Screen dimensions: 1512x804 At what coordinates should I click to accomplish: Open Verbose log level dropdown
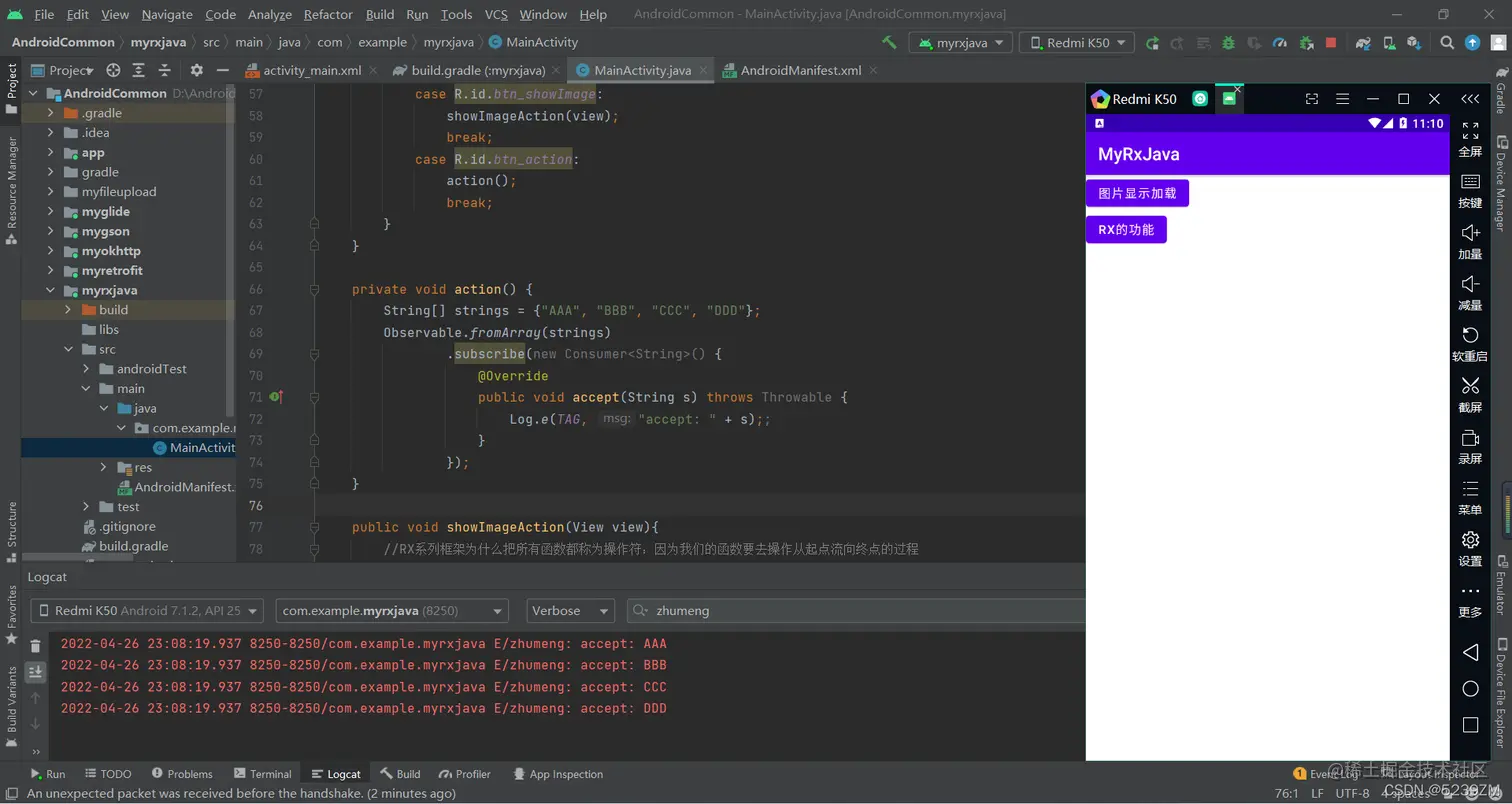pos(570,610)
